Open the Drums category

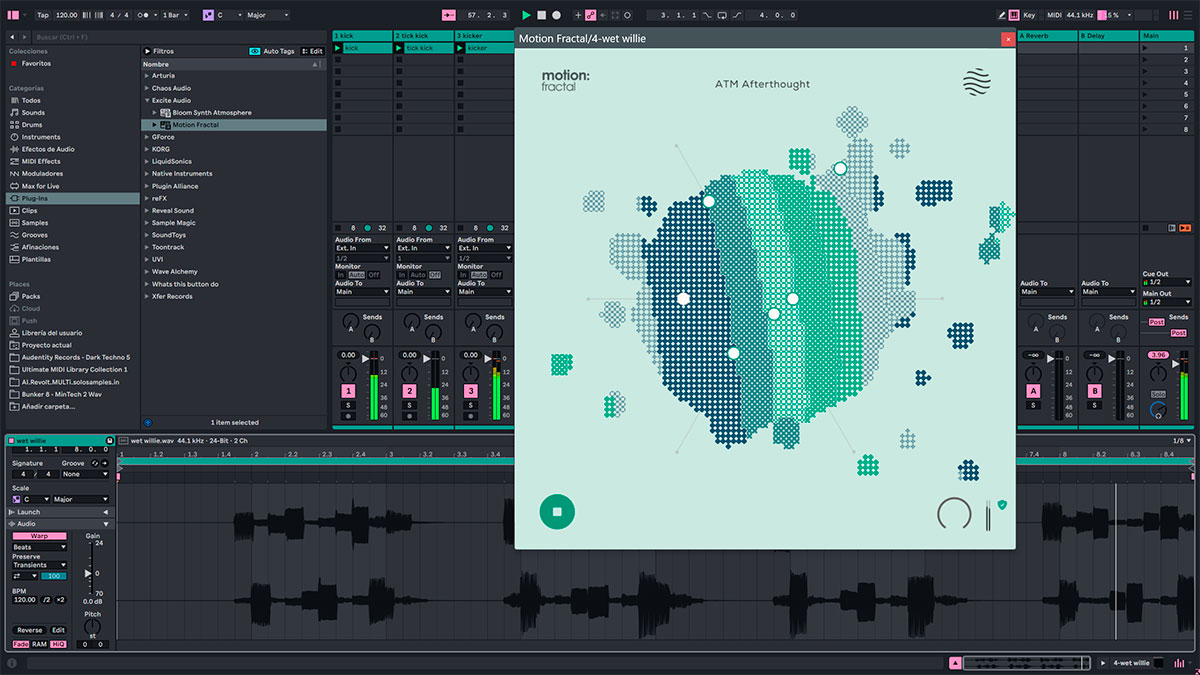[33, 124]
